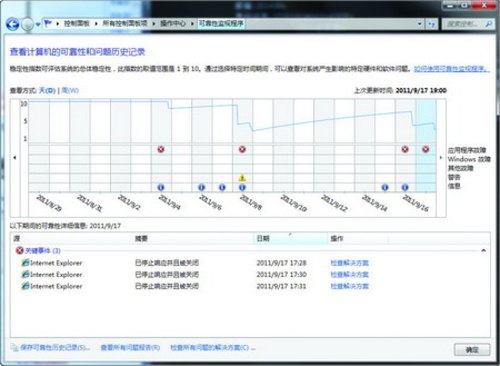Click the 关键事件 (3) group header

pyautogui.click(x=43, y=250)
